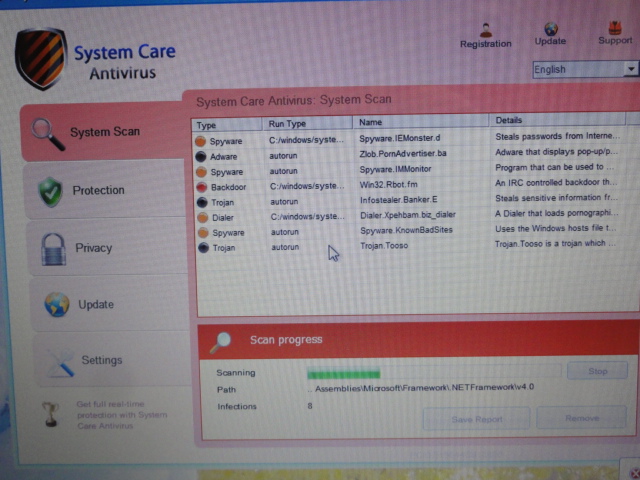The image size is (640, 480).
Task: Click the Update globe icon in sidebar
Action: 57,304
